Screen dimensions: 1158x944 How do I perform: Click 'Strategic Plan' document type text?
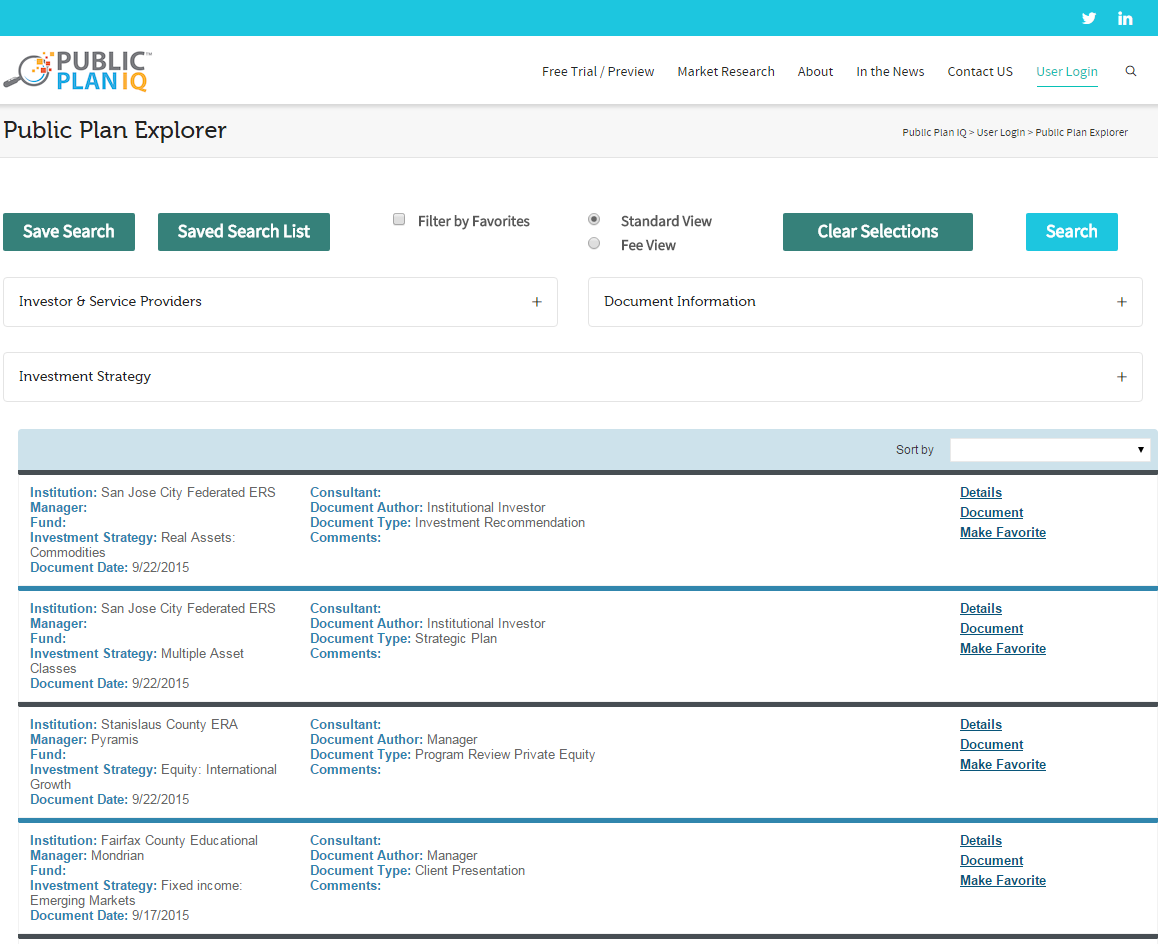pyautogui.click(x=456, y=638)
